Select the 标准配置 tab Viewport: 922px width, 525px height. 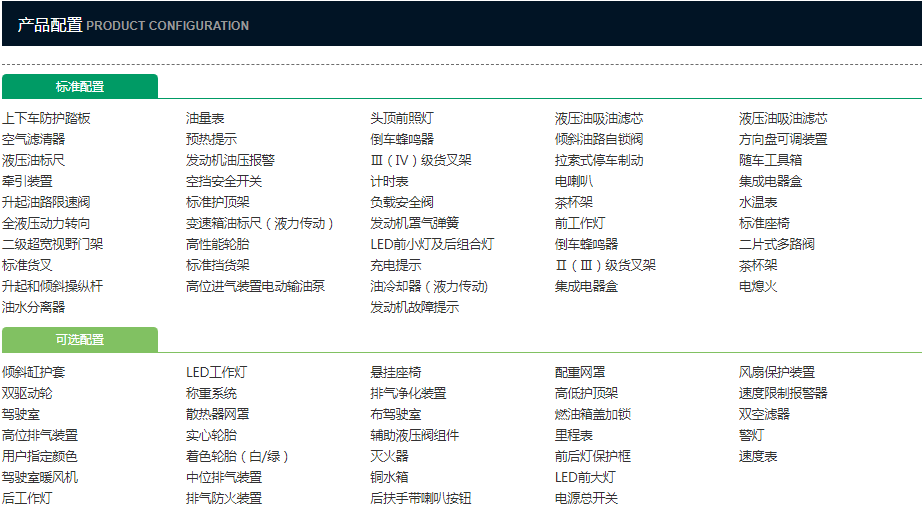[79, 87]
